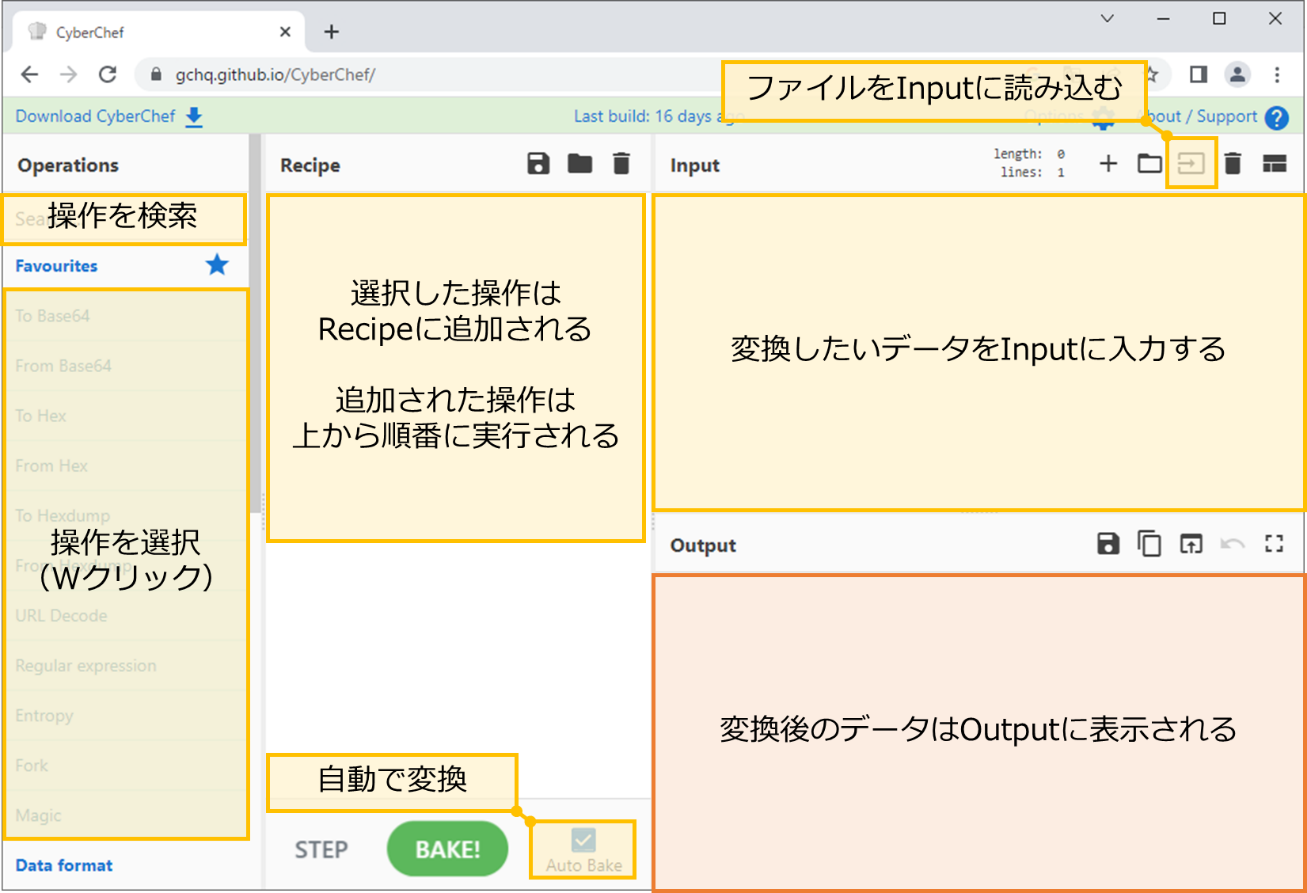The image size is (1307, 893).
Task: Click the browser address bar
Action: point(600,74)
